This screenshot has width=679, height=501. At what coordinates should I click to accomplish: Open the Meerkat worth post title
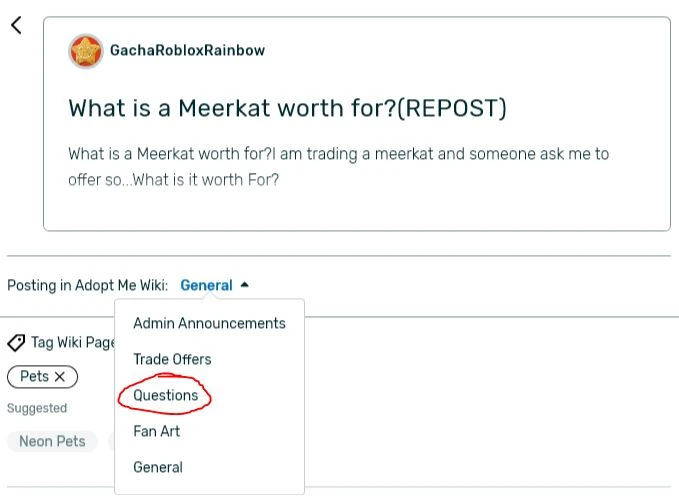(x=287, y=108)
